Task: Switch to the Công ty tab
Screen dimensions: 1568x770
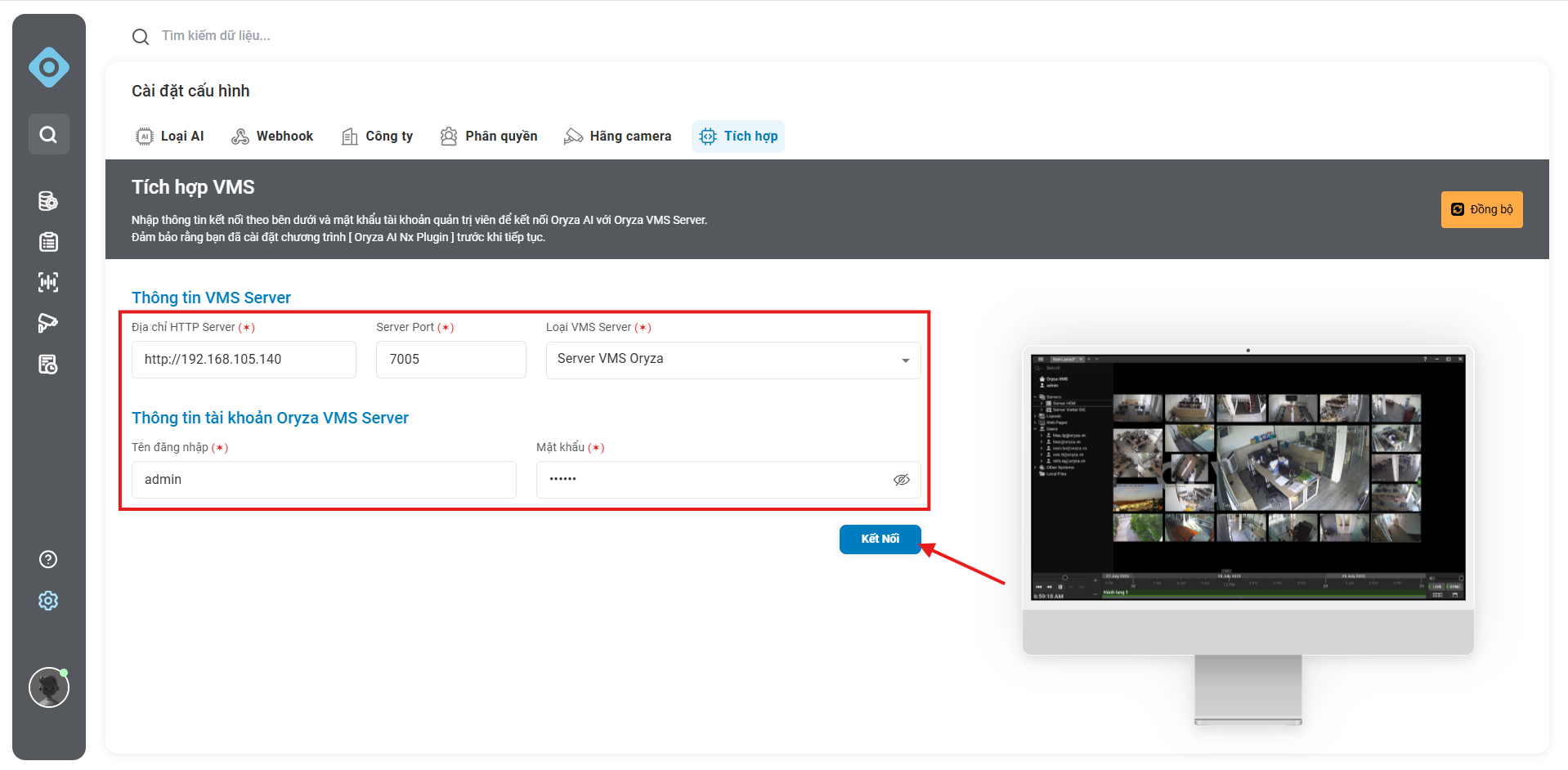Action: 377,137
